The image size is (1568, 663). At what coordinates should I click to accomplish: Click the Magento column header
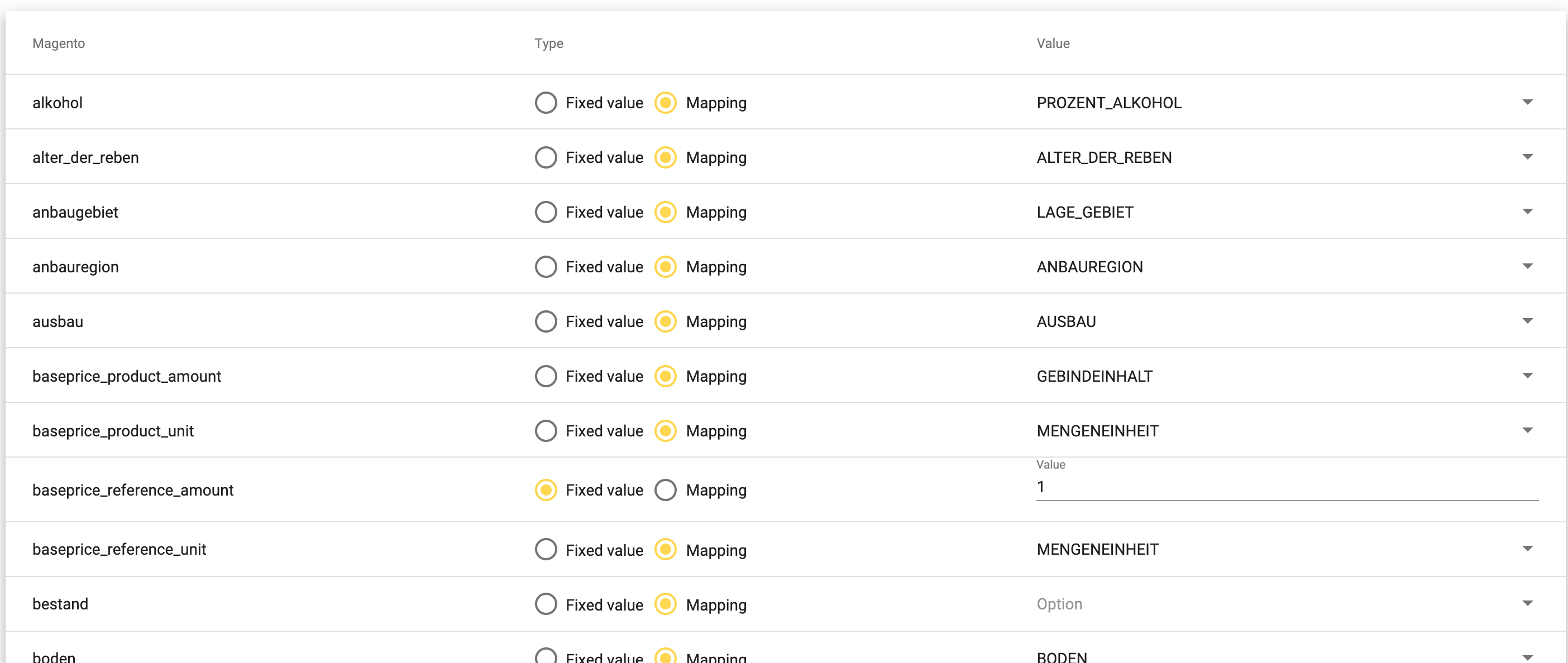[x=59, y=44]
